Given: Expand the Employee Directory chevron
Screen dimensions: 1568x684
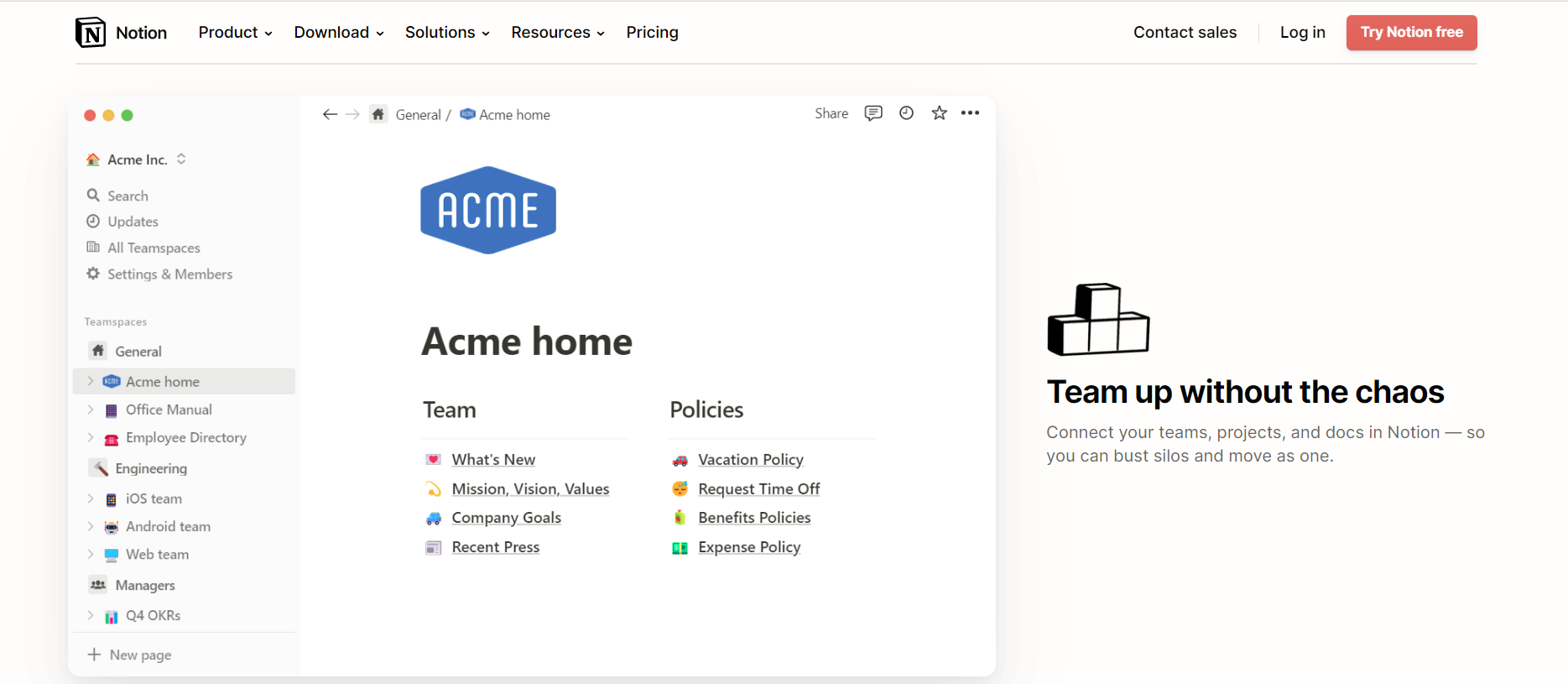Looking at the screenshot, I should pos(91,437).
